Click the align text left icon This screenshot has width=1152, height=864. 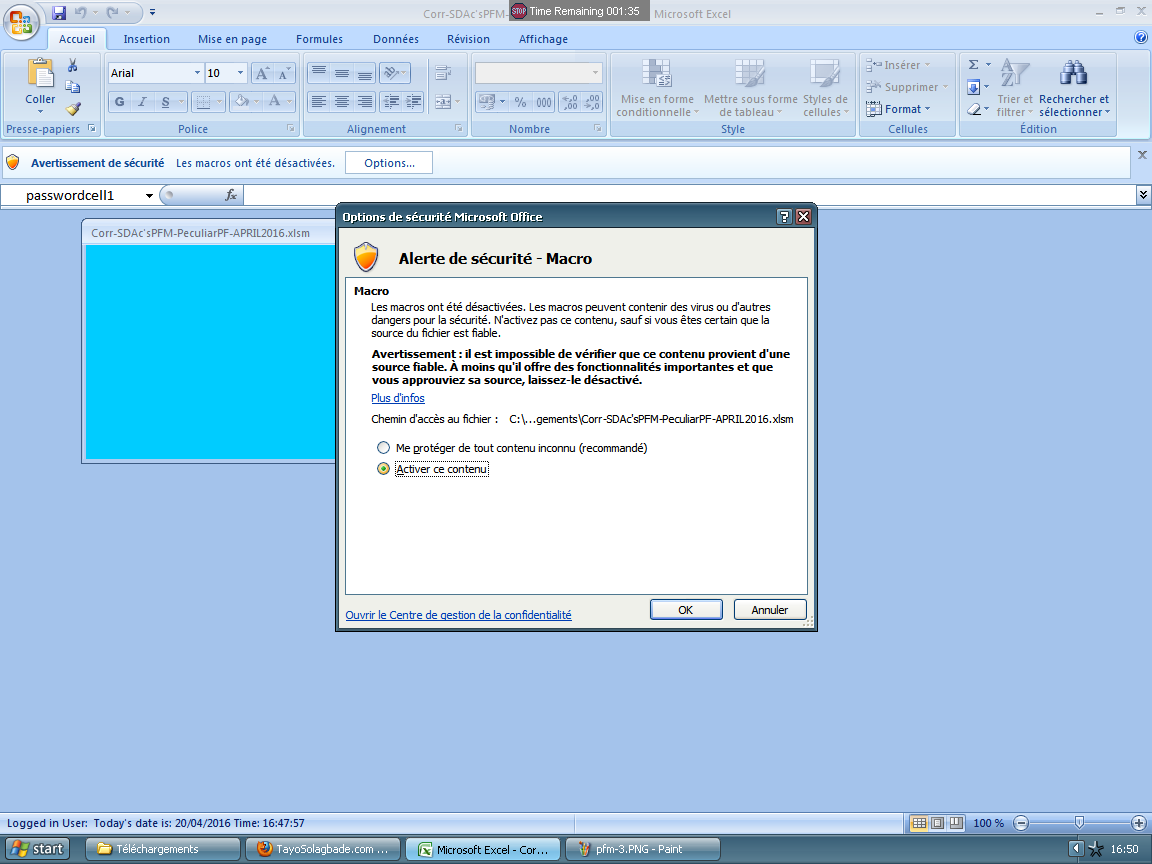[x=318, y=101]
